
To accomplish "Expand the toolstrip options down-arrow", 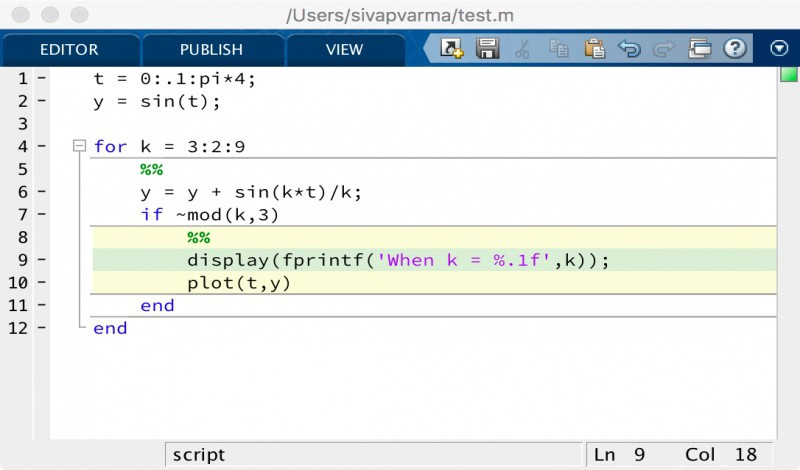I will click(779, 48).
